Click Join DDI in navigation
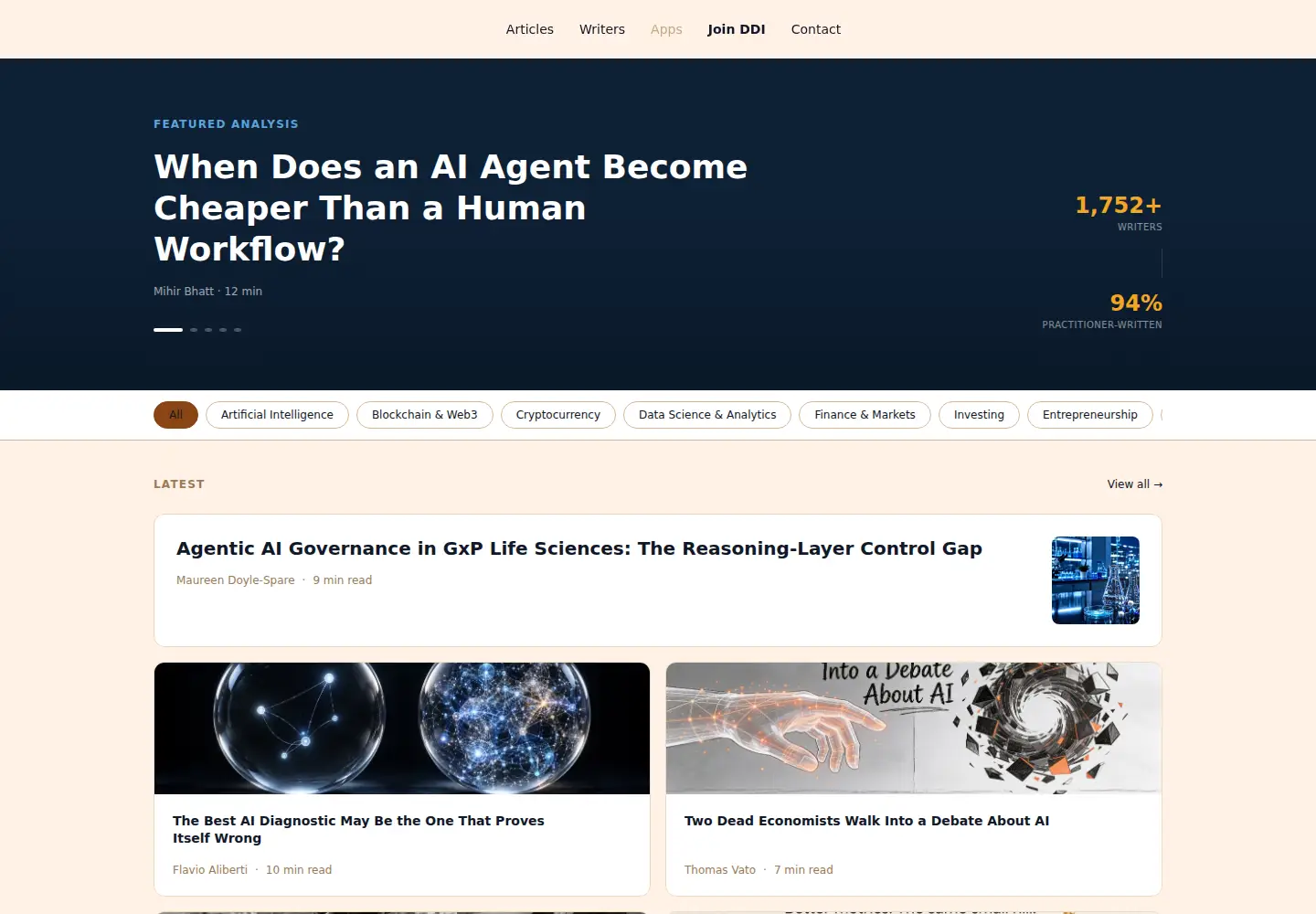1316x914 pixels. coord(736,29)
